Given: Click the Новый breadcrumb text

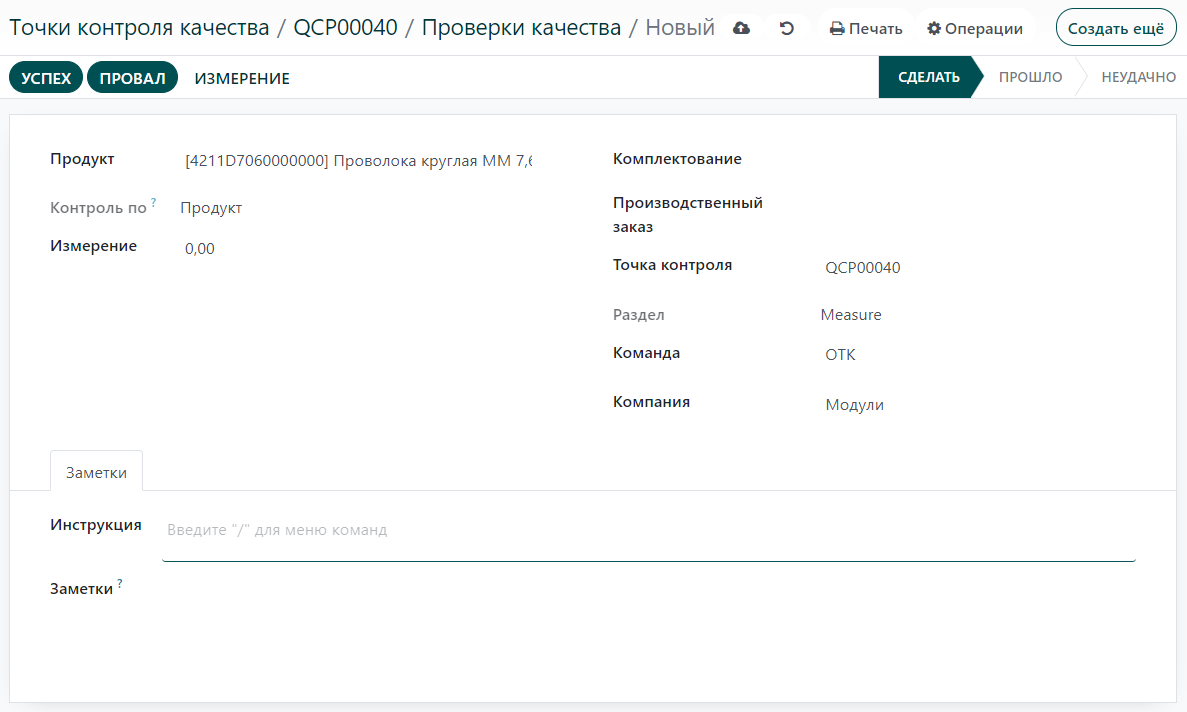Looking at the screenshot, I should coord(680,27).
